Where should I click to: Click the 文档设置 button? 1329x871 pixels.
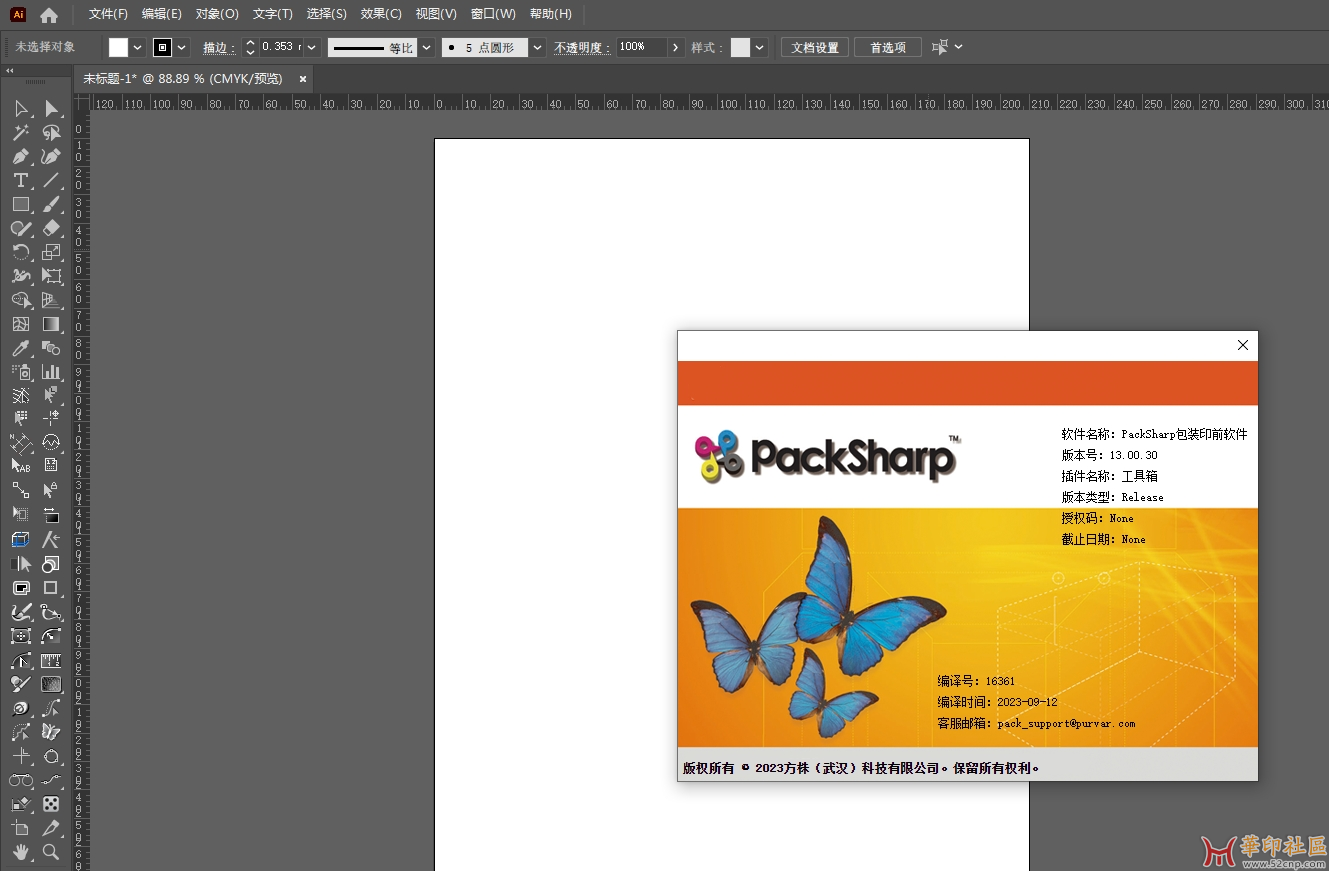(x=815, y=47)
